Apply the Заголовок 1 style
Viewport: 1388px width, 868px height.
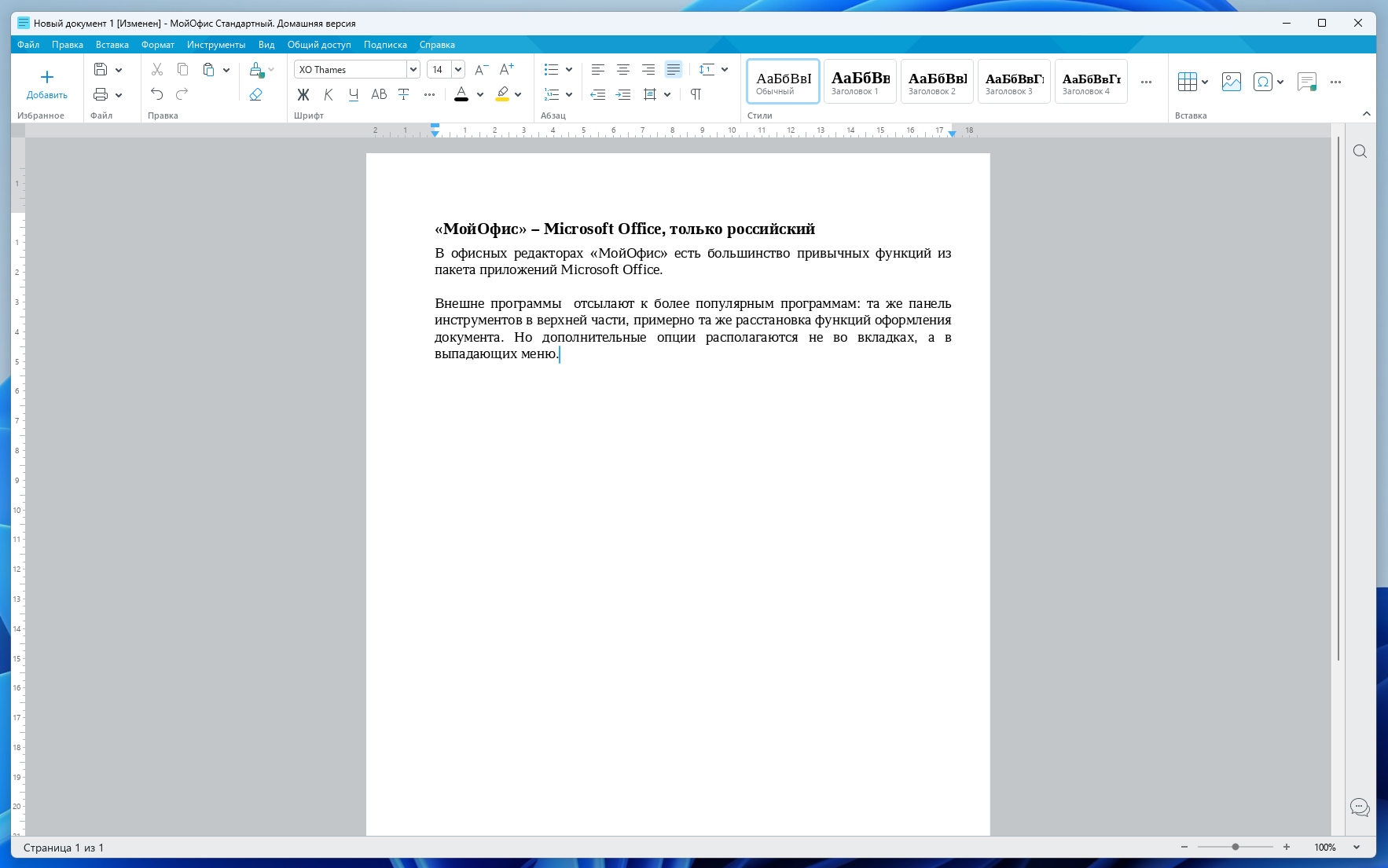860,81
